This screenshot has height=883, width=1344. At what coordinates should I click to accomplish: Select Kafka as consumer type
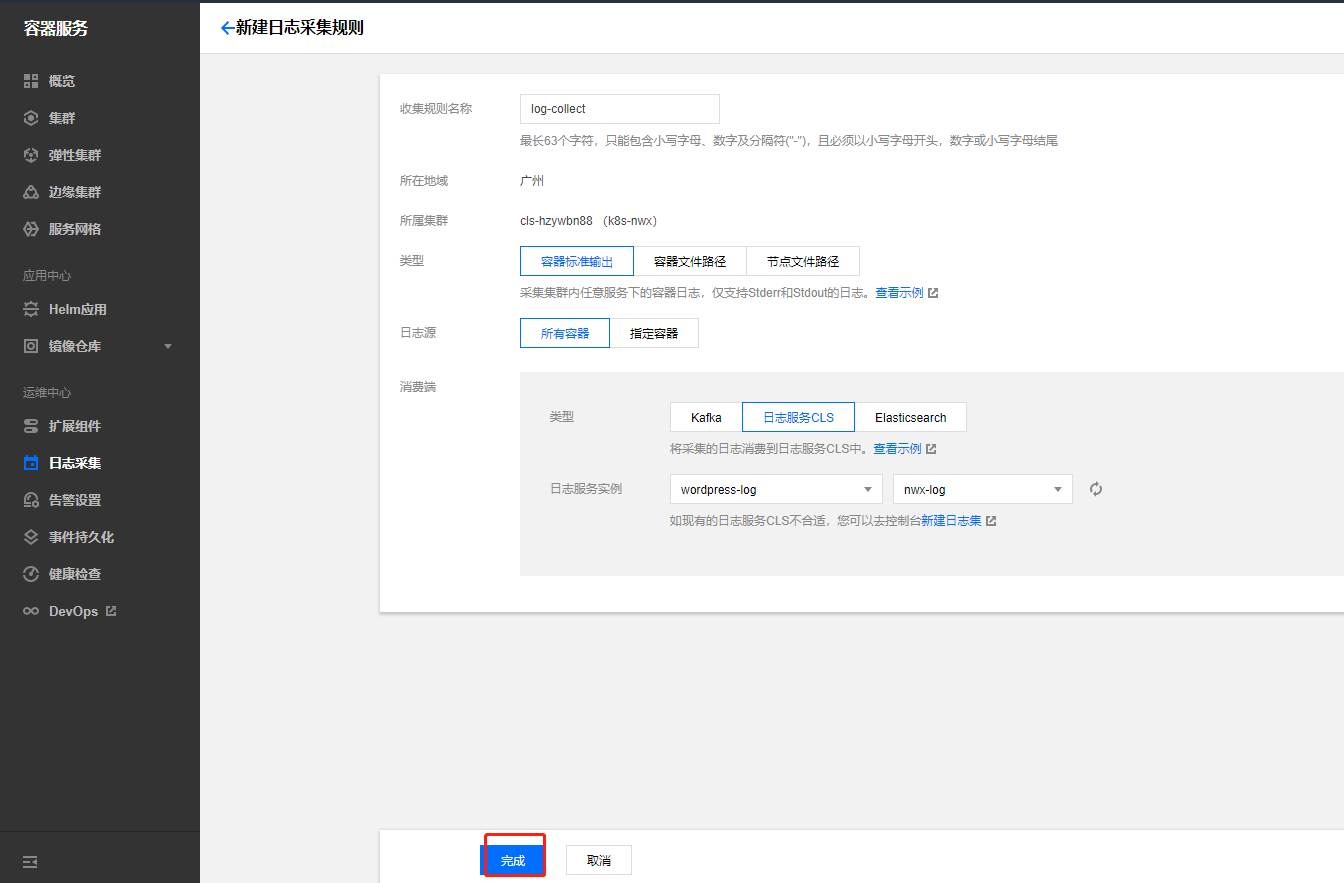click(x=706, y=417)
